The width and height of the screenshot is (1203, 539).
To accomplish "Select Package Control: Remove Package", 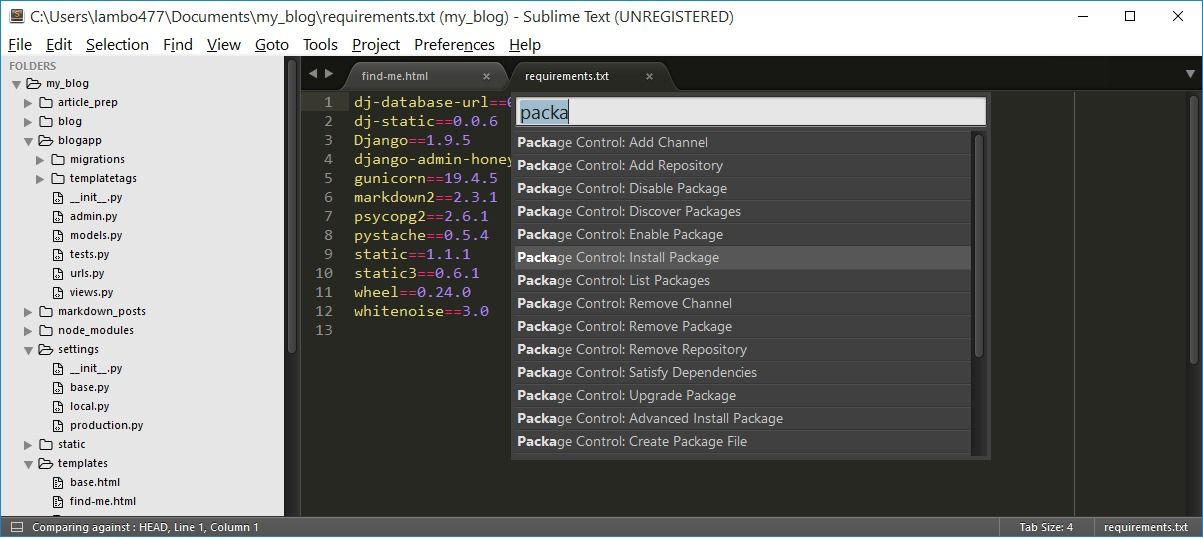I will coord(742,326).
